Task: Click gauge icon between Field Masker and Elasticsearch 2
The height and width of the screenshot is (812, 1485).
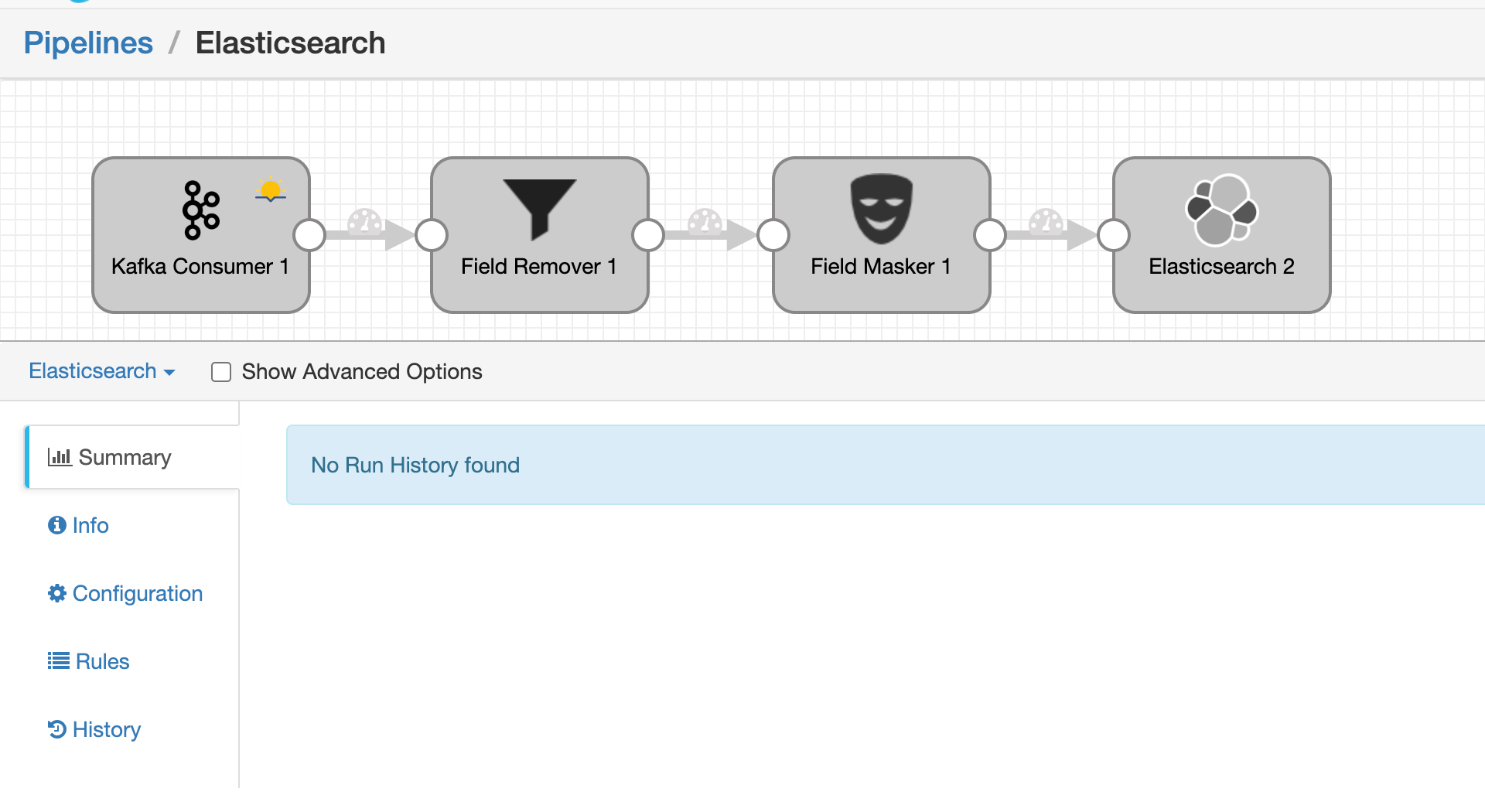Action: click(x=1046, y=222)
